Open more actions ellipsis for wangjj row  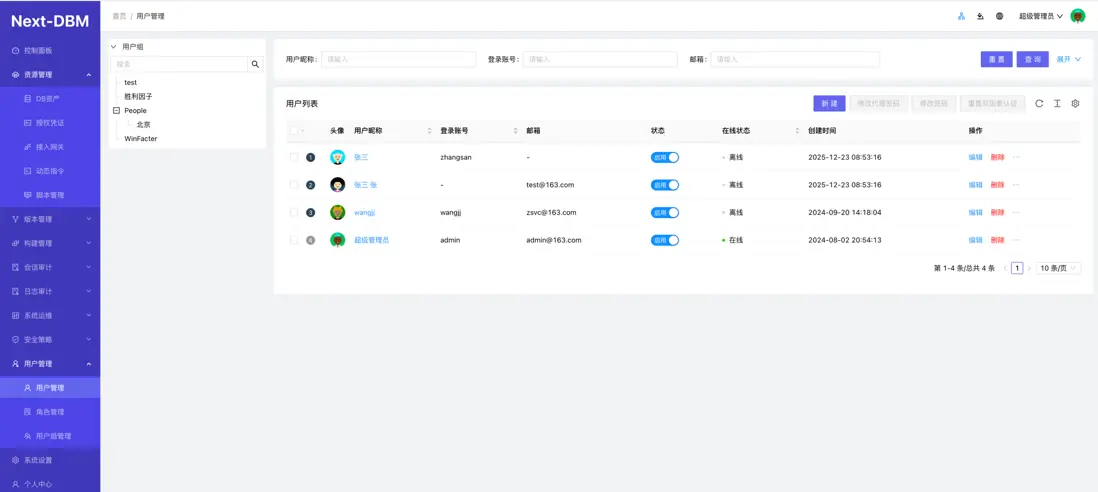[1016, 212]
